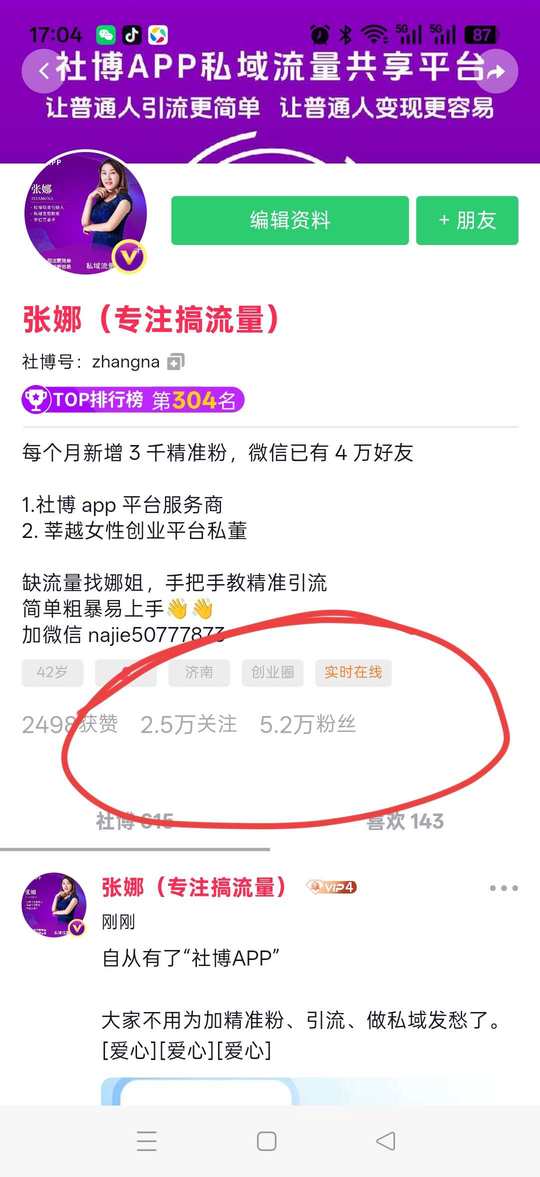
Task: Open the three-dot menu on the post
Action: (x=503, y=888)
